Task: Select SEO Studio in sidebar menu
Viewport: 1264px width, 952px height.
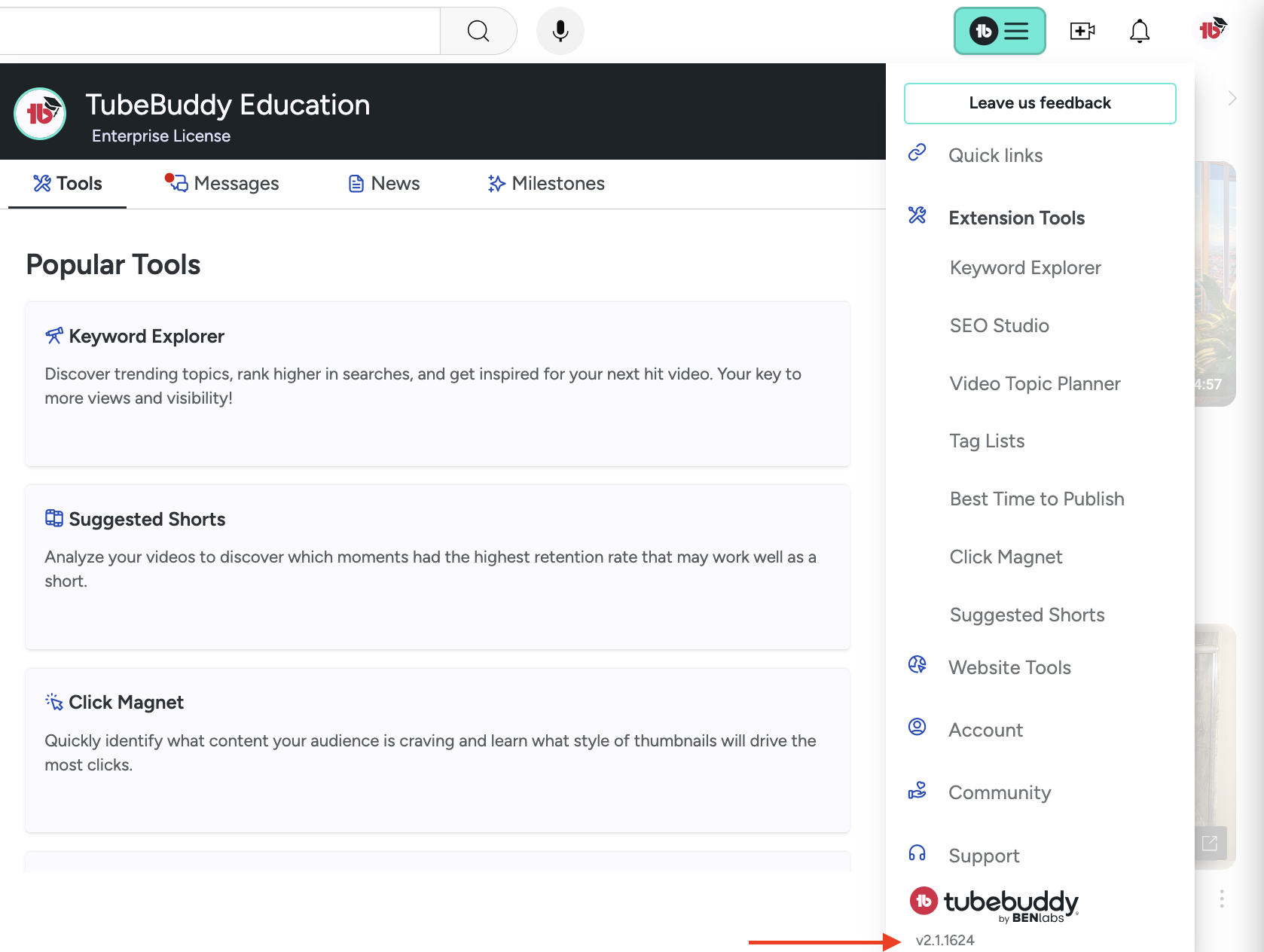Action: pos(999,325)
